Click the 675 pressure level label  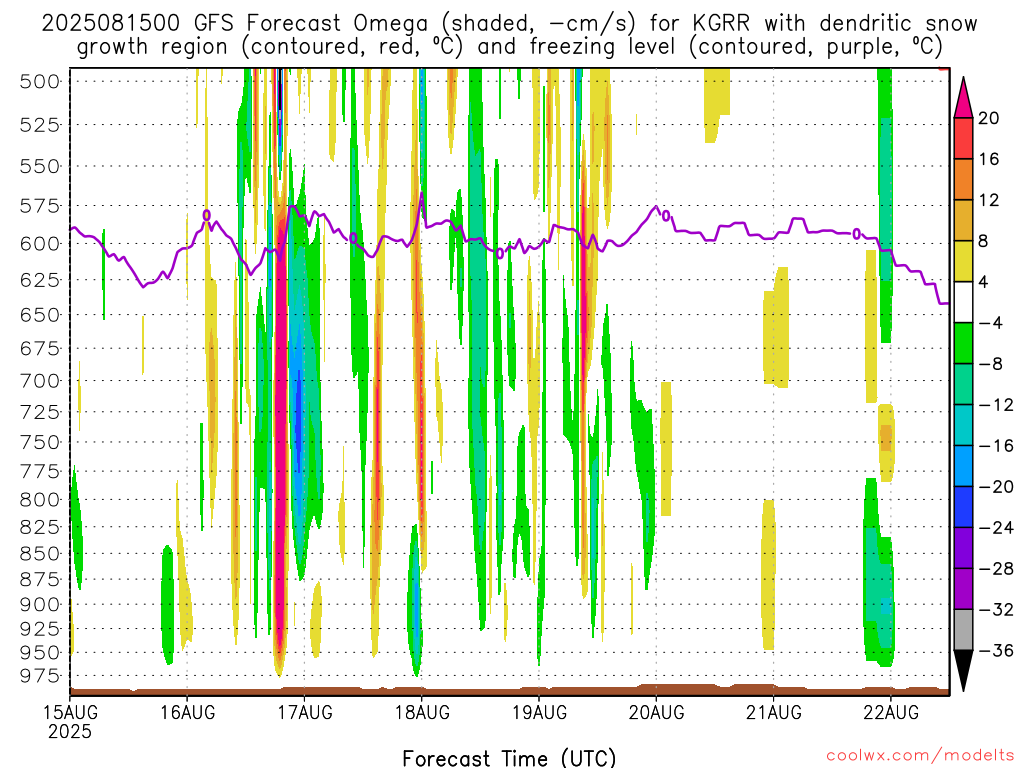(40, 348)
